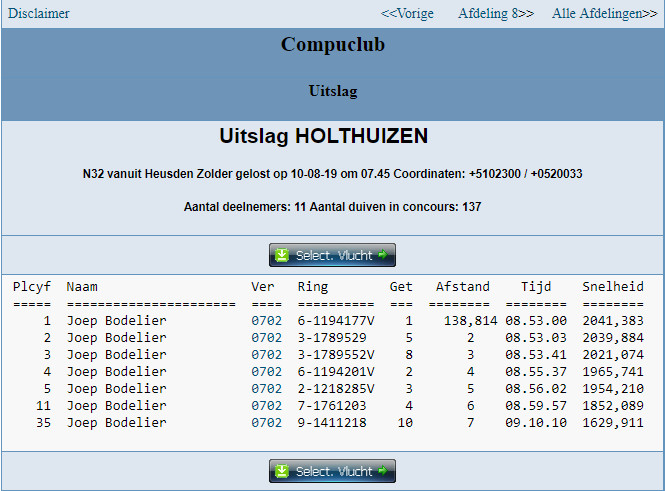
Task: Click the Uitslag HOLTHUIZEN title
Action: 324,136
